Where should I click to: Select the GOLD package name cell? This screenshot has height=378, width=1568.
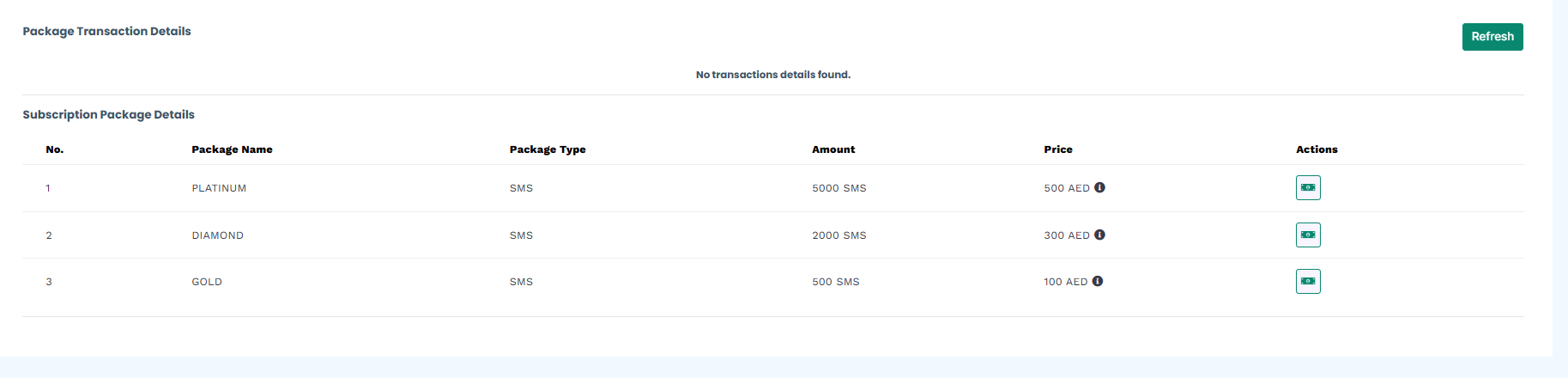[x=207, y=282]
